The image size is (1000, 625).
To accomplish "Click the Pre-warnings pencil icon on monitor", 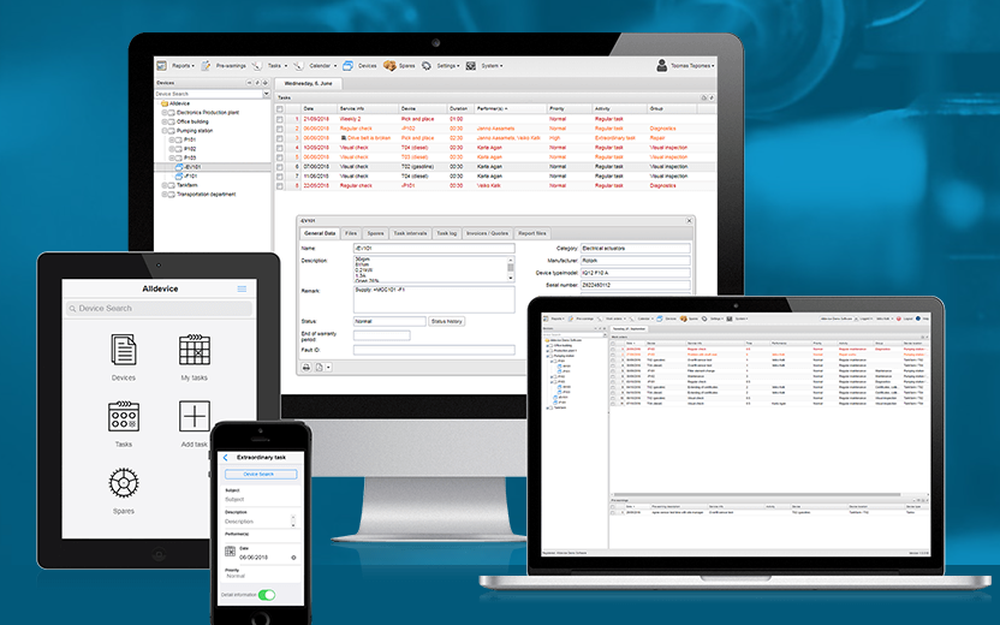I will coord(206,66).
